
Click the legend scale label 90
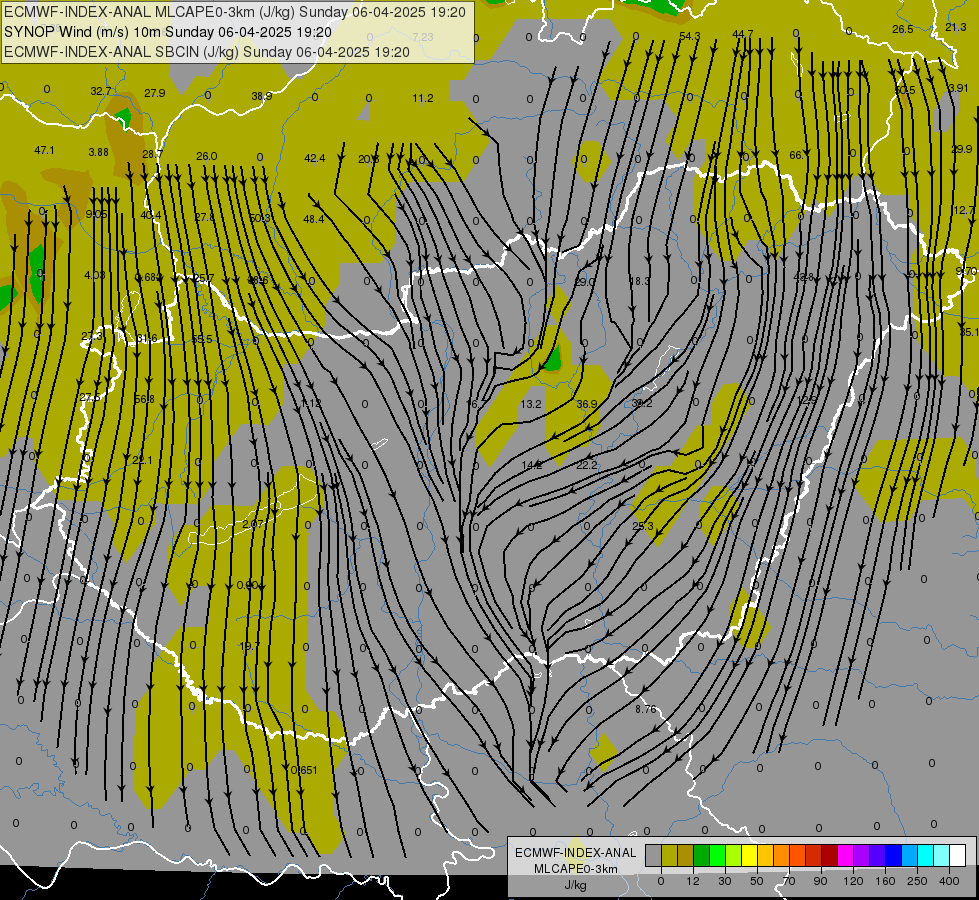pos(820,881)
